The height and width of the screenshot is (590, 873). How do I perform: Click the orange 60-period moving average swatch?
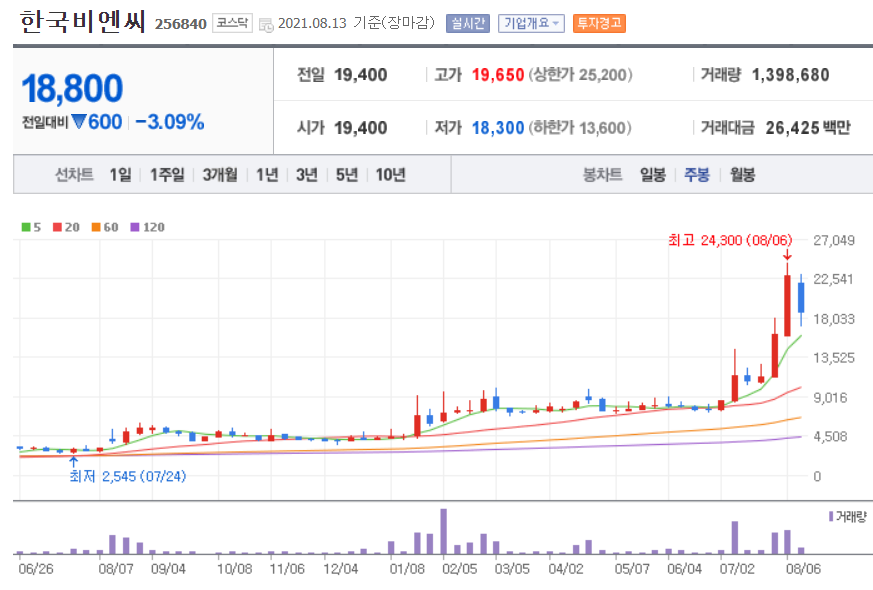click(x=96, y=227)
